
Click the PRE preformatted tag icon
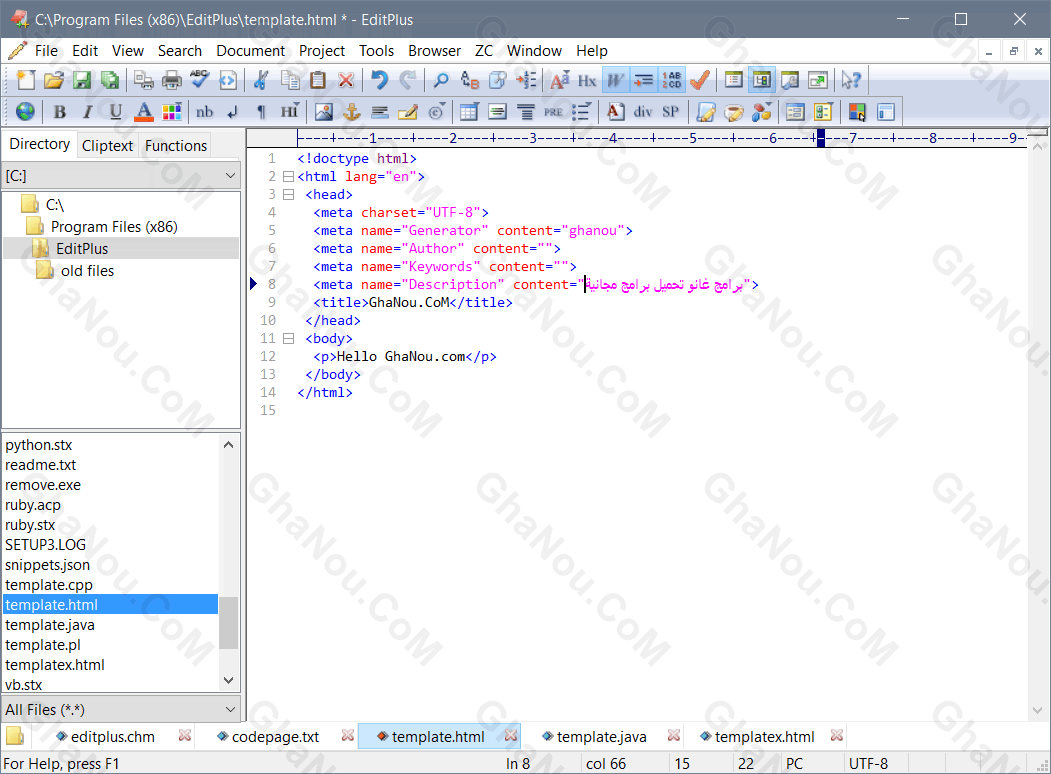(x=553, y=112)
